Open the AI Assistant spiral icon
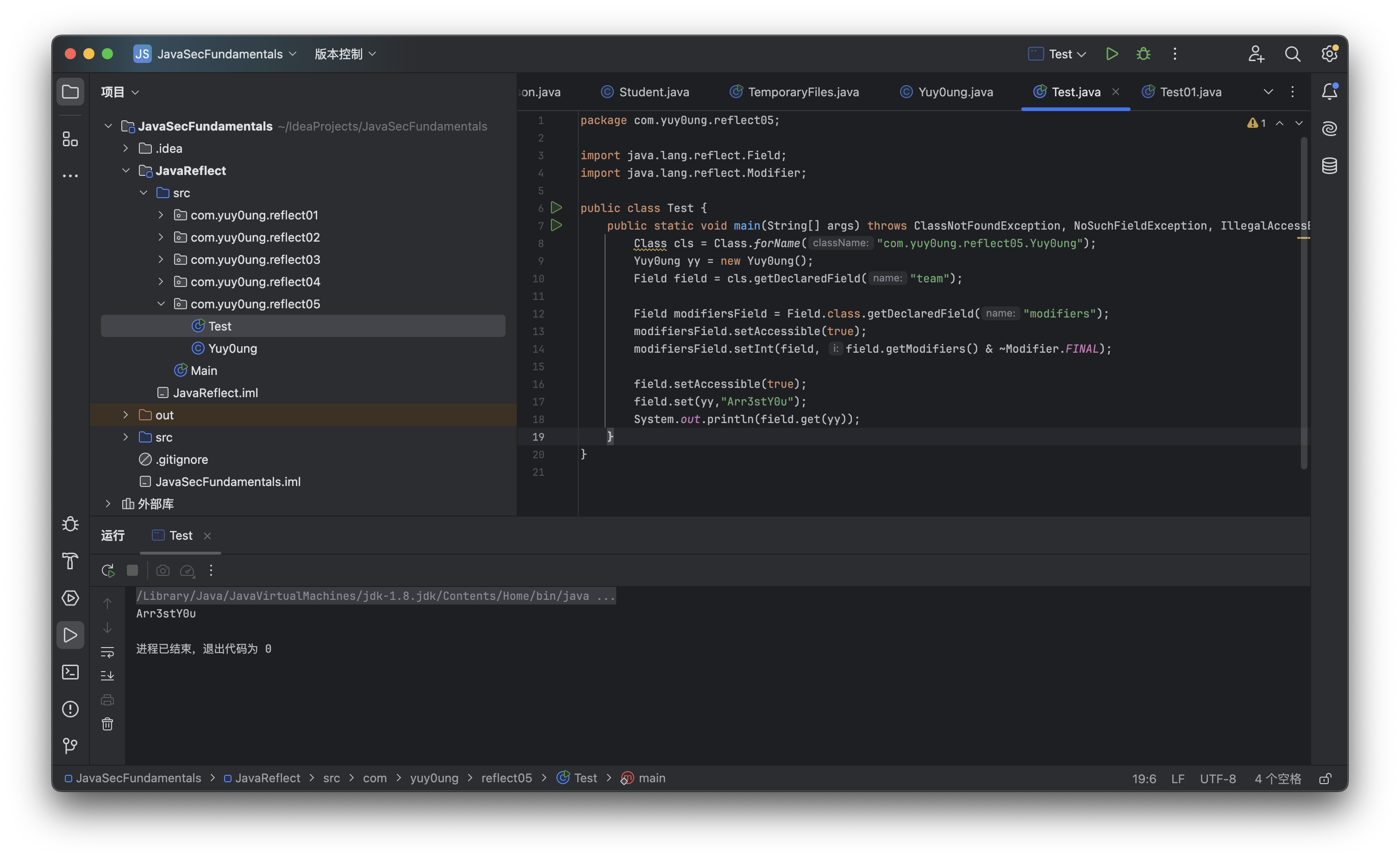Image resolution: width=1400 pixels, height=860 pixels. 1330,129
